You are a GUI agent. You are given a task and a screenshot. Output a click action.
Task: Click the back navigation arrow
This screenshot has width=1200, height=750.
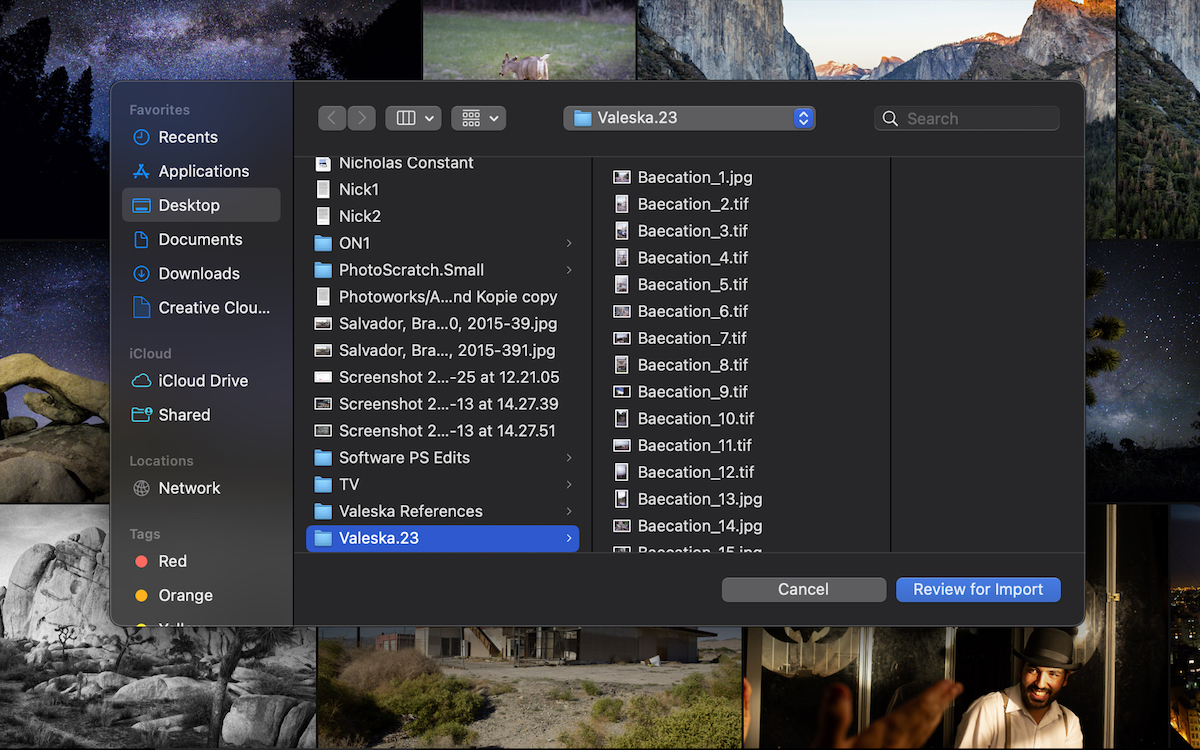tap(332, 117)
